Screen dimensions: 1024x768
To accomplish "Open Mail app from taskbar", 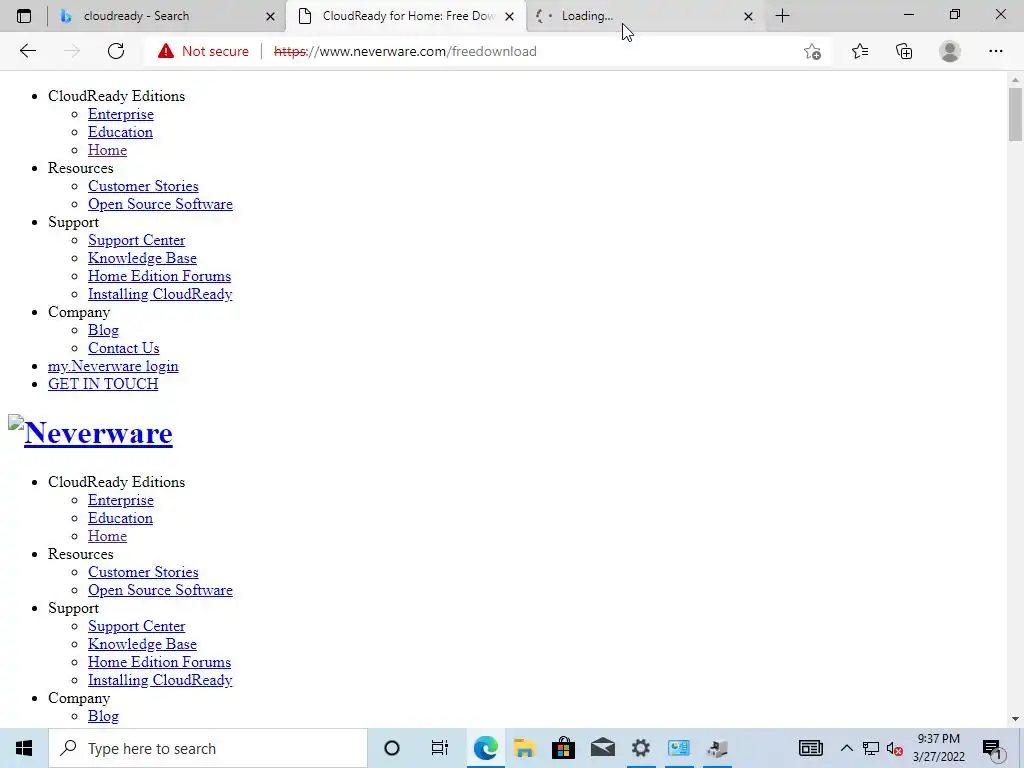I will (x=602, y=748).
